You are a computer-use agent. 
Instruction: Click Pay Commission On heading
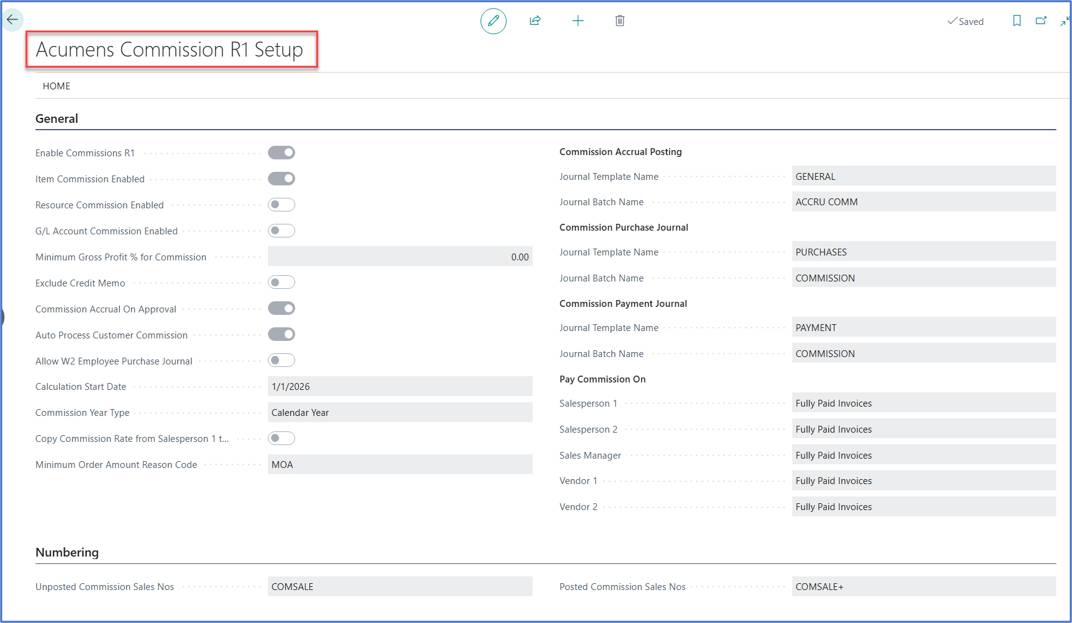pyautogui.click(x=602, y=379)
